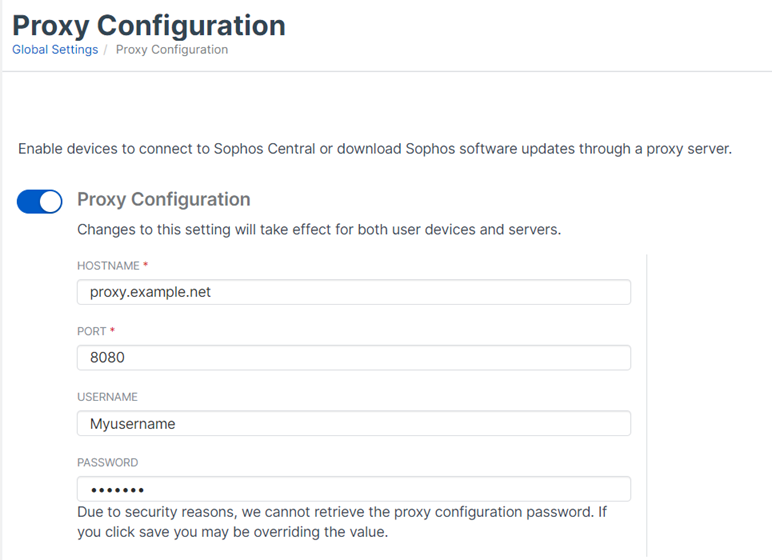Viewport: 772px width, 560px height.
Task: Click the 'Changes to this setting' note
Action: point(319,229)
